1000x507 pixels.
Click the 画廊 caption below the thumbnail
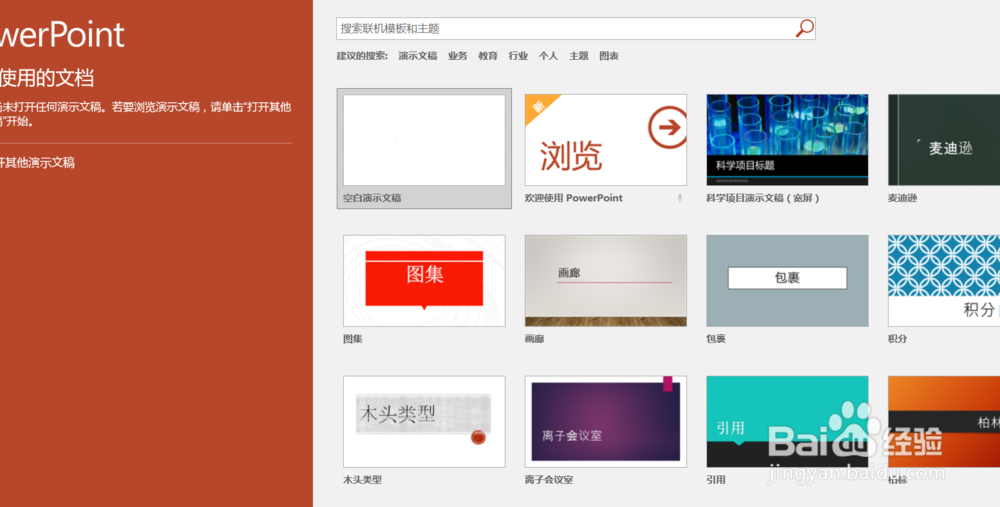(534, 339)
